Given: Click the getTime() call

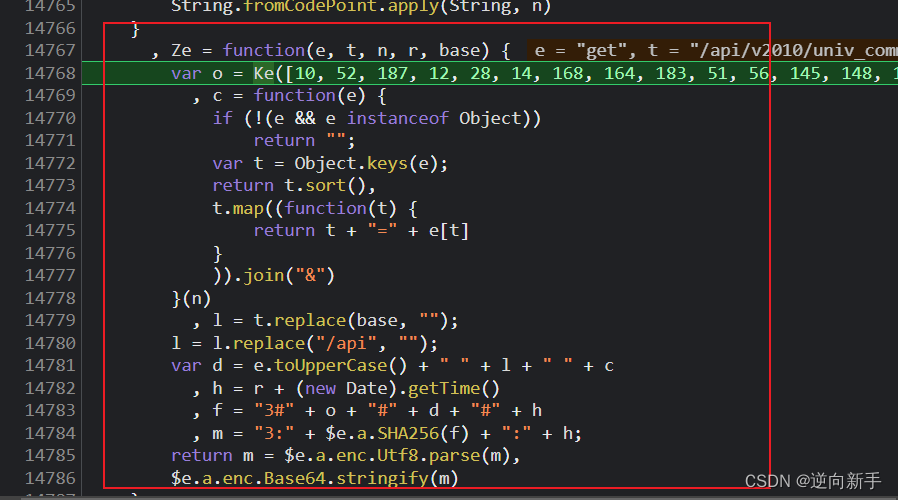Looking at the screenshot, I should (x=454, y=388).
